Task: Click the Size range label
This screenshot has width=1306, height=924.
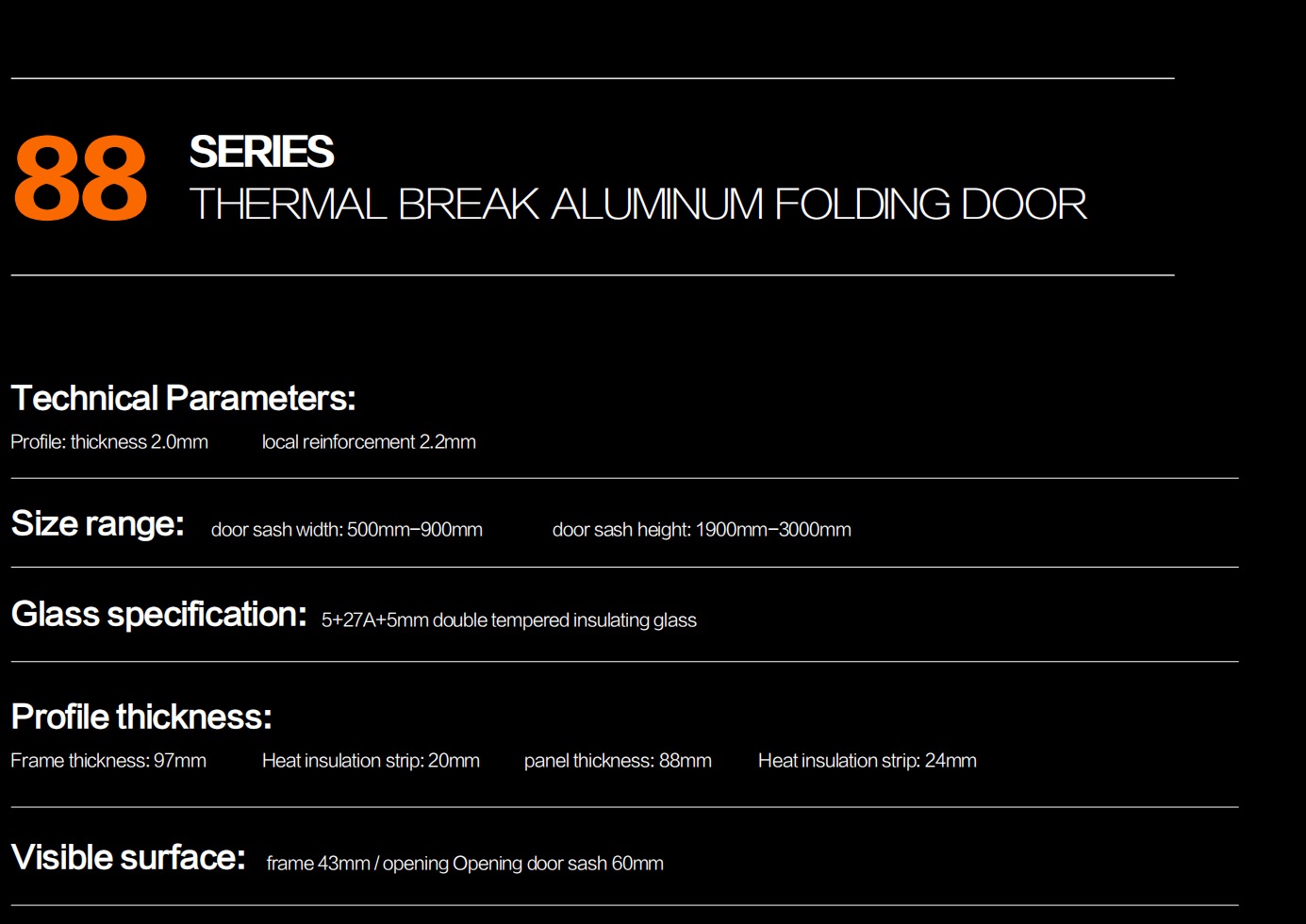Action: coord(97,523)
